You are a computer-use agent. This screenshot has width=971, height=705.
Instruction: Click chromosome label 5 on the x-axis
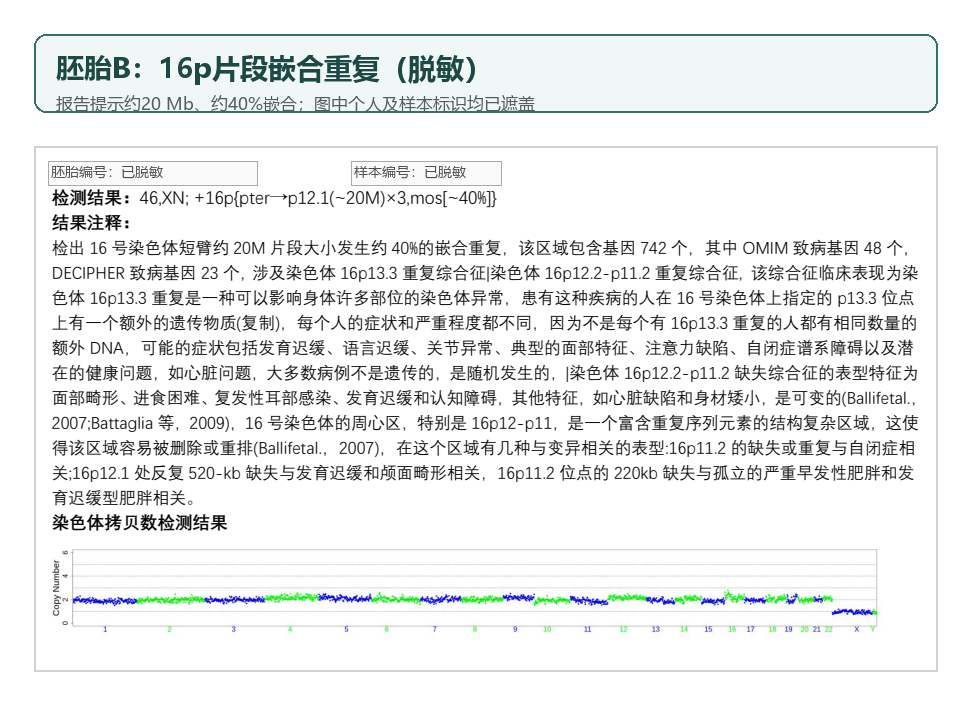346,629
